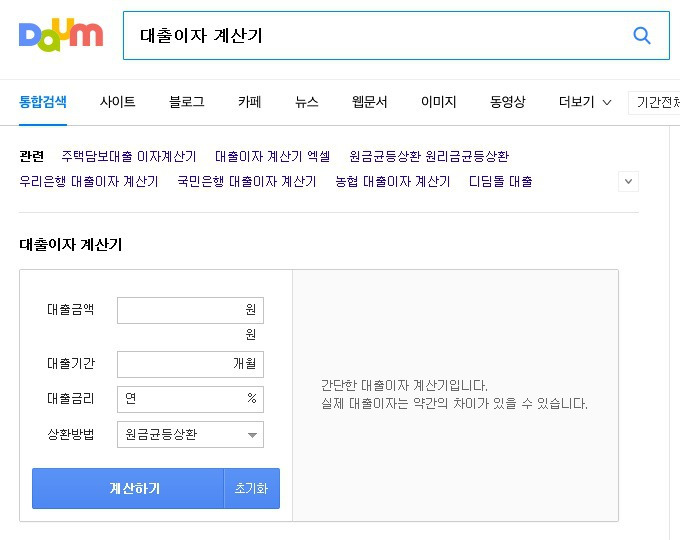Image resolution: width=680 pixels, height=540 pixels.
Task: Open the 동영상 tab
Action: tap(507, 102)
